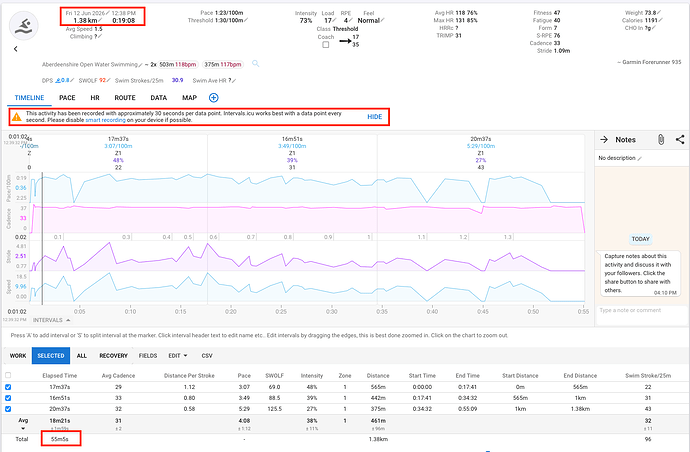Select the 16m51s interval header on chart
Image resolution: width=690 pixels, height=452 pixels.
coord(292,139)
